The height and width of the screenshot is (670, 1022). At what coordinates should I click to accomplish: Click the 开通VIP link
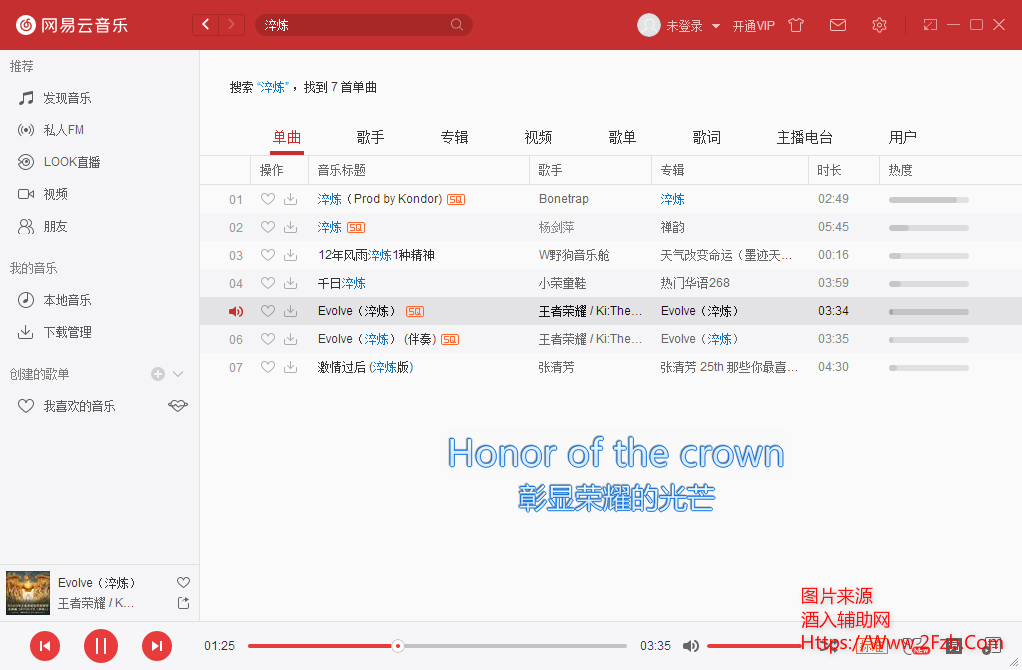(753, 26)
